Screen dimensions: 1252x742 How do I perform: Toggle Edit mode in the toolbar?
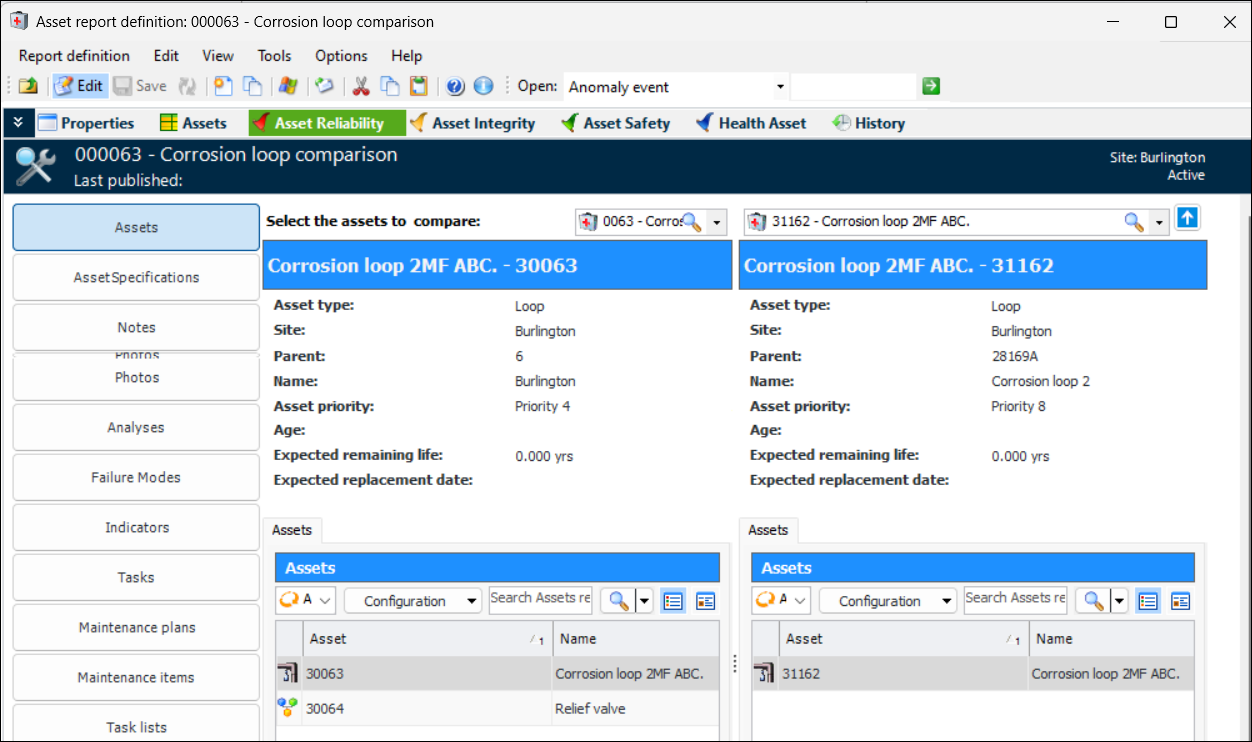[80, 86]
